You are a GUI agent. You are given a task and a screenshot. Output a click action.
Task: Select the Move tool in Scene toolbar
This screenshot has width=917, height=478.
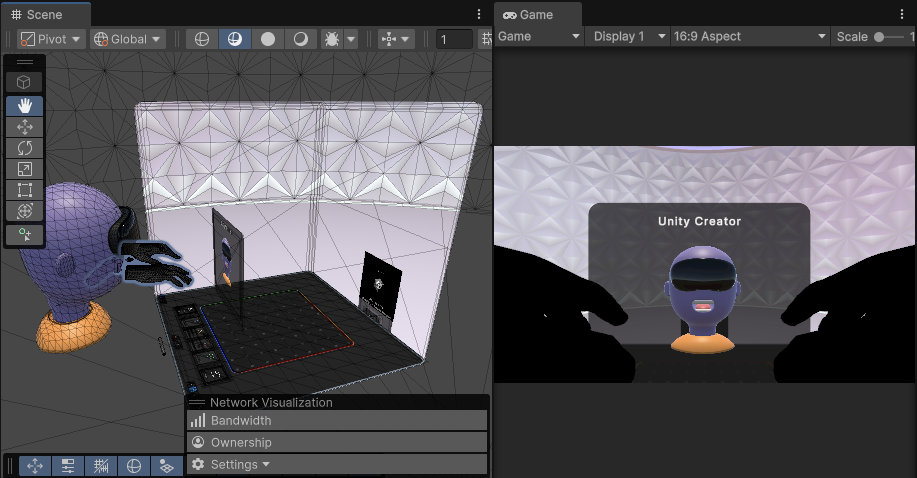coord(25,127)
